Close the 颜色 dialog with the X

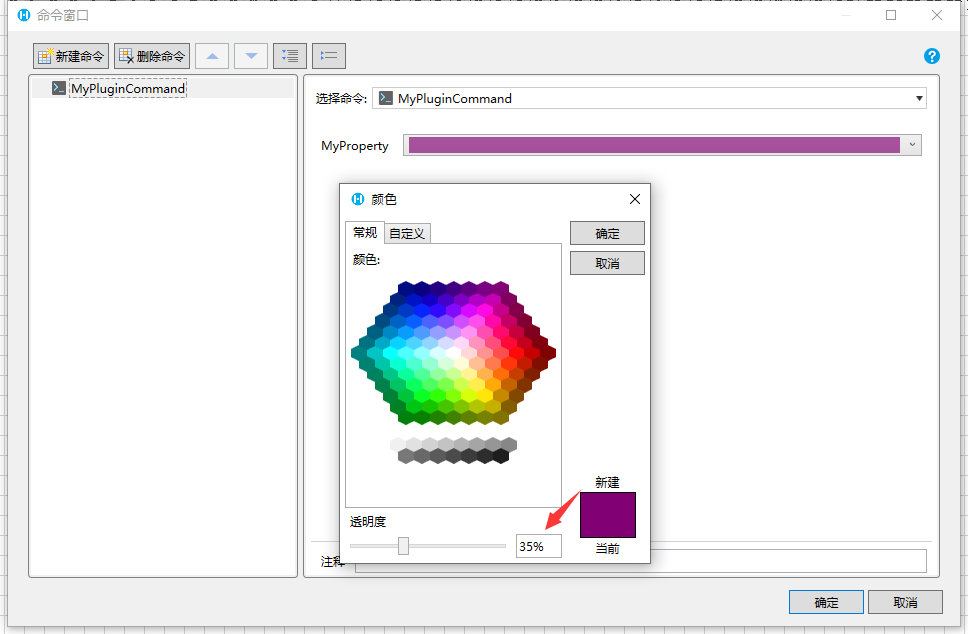635,199
